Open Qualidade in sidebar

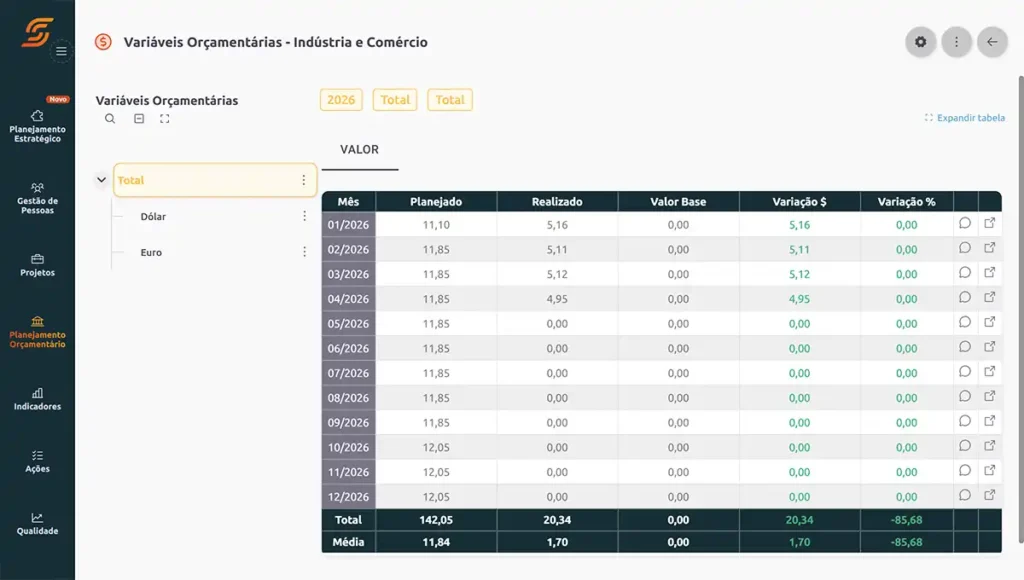(37, 524)
